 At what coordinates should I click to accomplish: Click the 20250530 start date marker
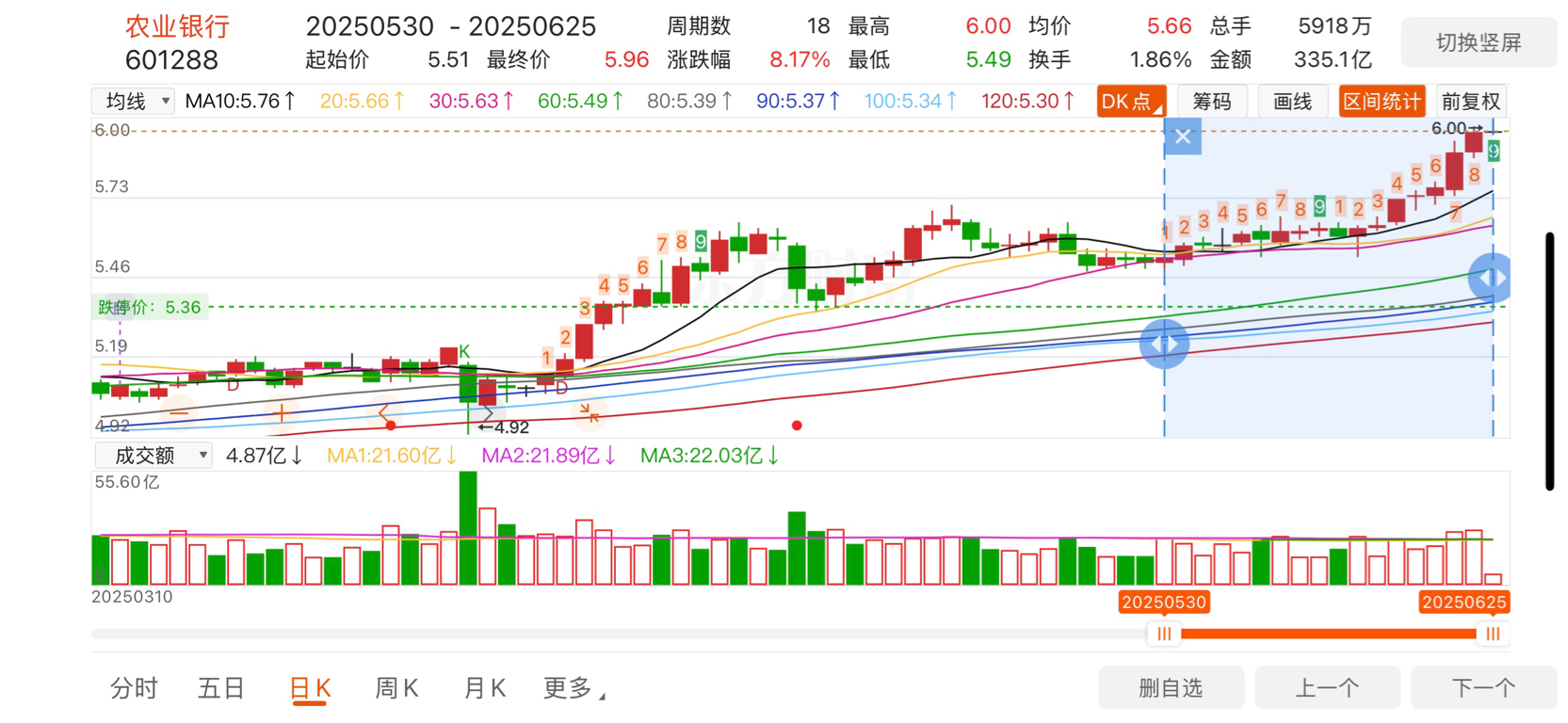pos(1164,602)
